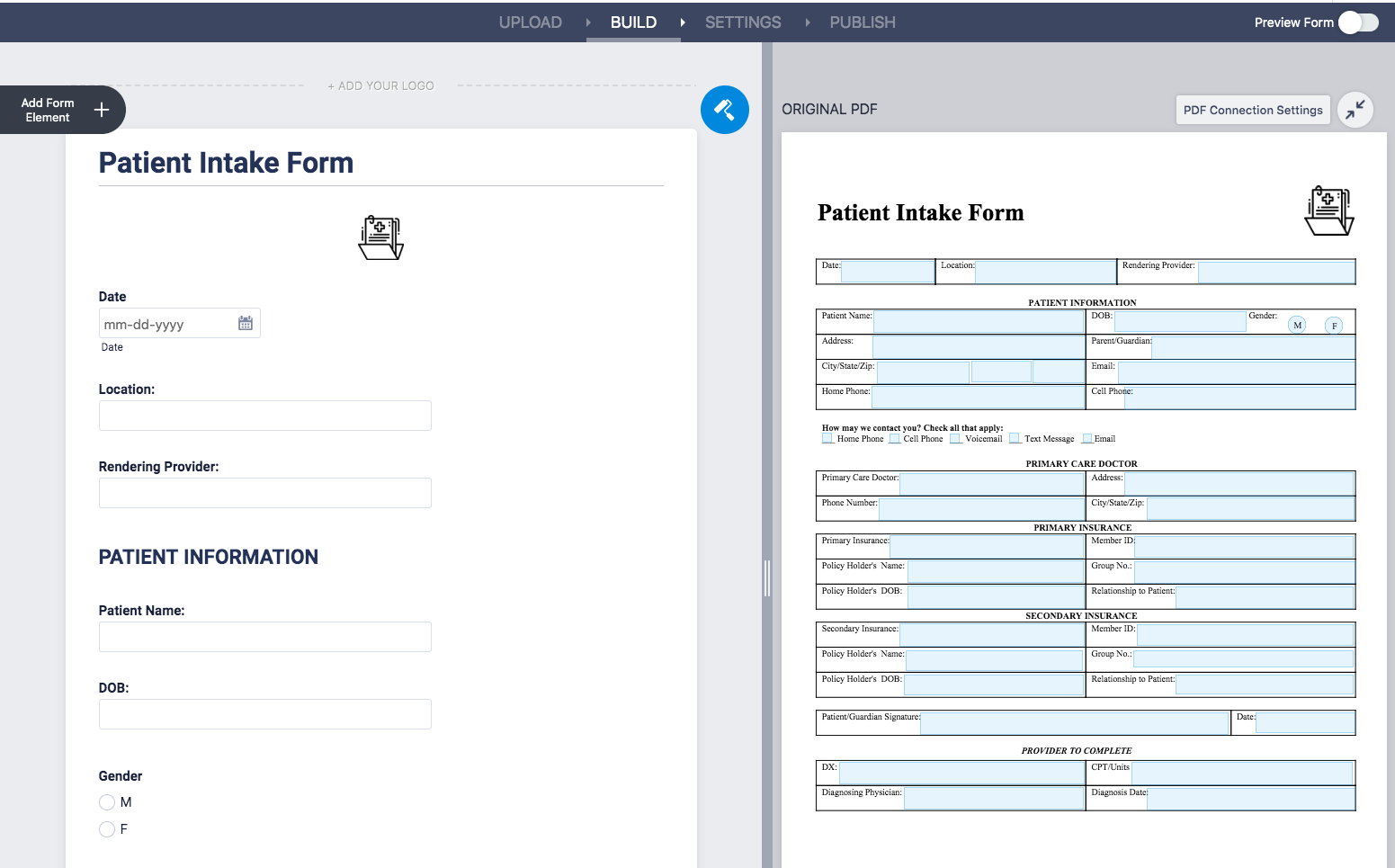
Task: Collapse the original PDF panel
Action: tap(1355, 110)
